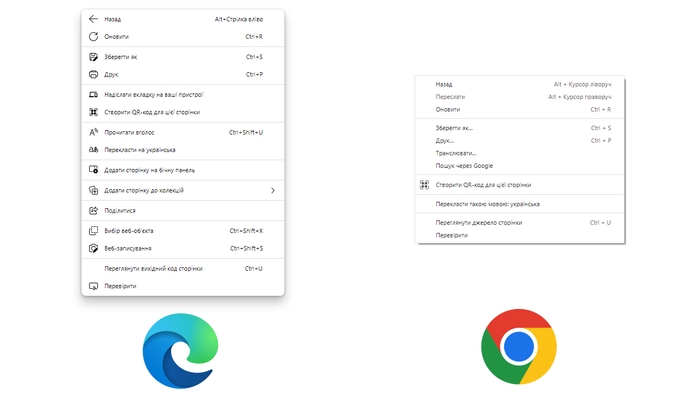700x409 pixels.
Task: Choose Додати сторінку на бічну панель
Action: tap(183, 170)
